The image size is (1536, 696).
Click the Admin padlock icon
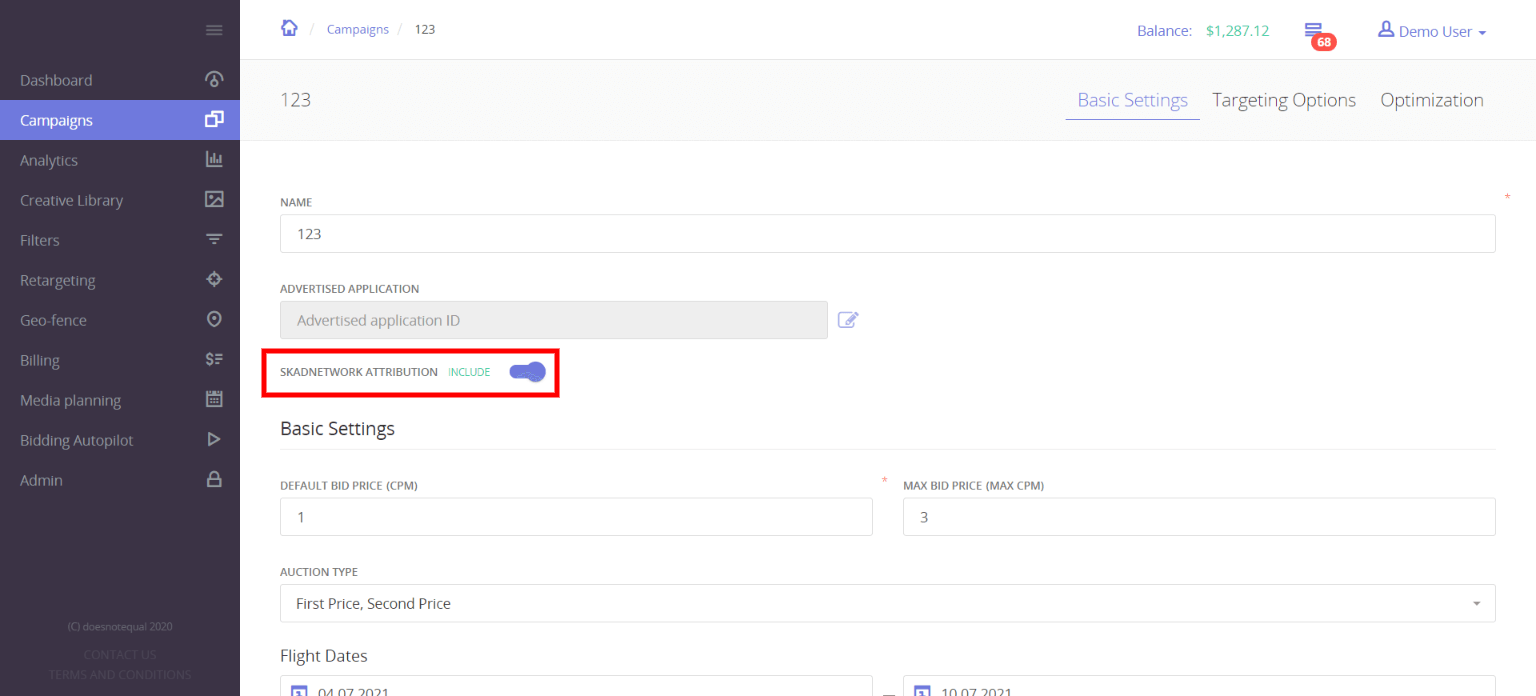click(214, 479)
